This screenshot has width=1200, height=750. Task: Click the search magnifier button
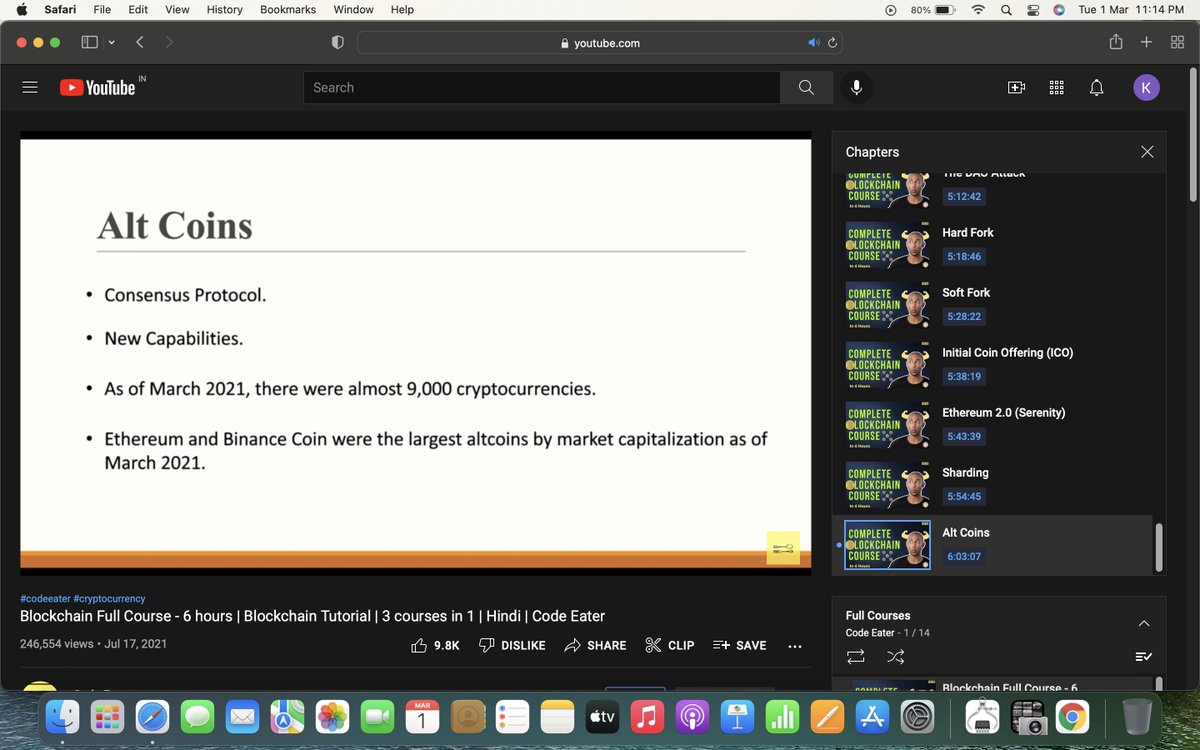pyautogui.click(x=806, y=88)
